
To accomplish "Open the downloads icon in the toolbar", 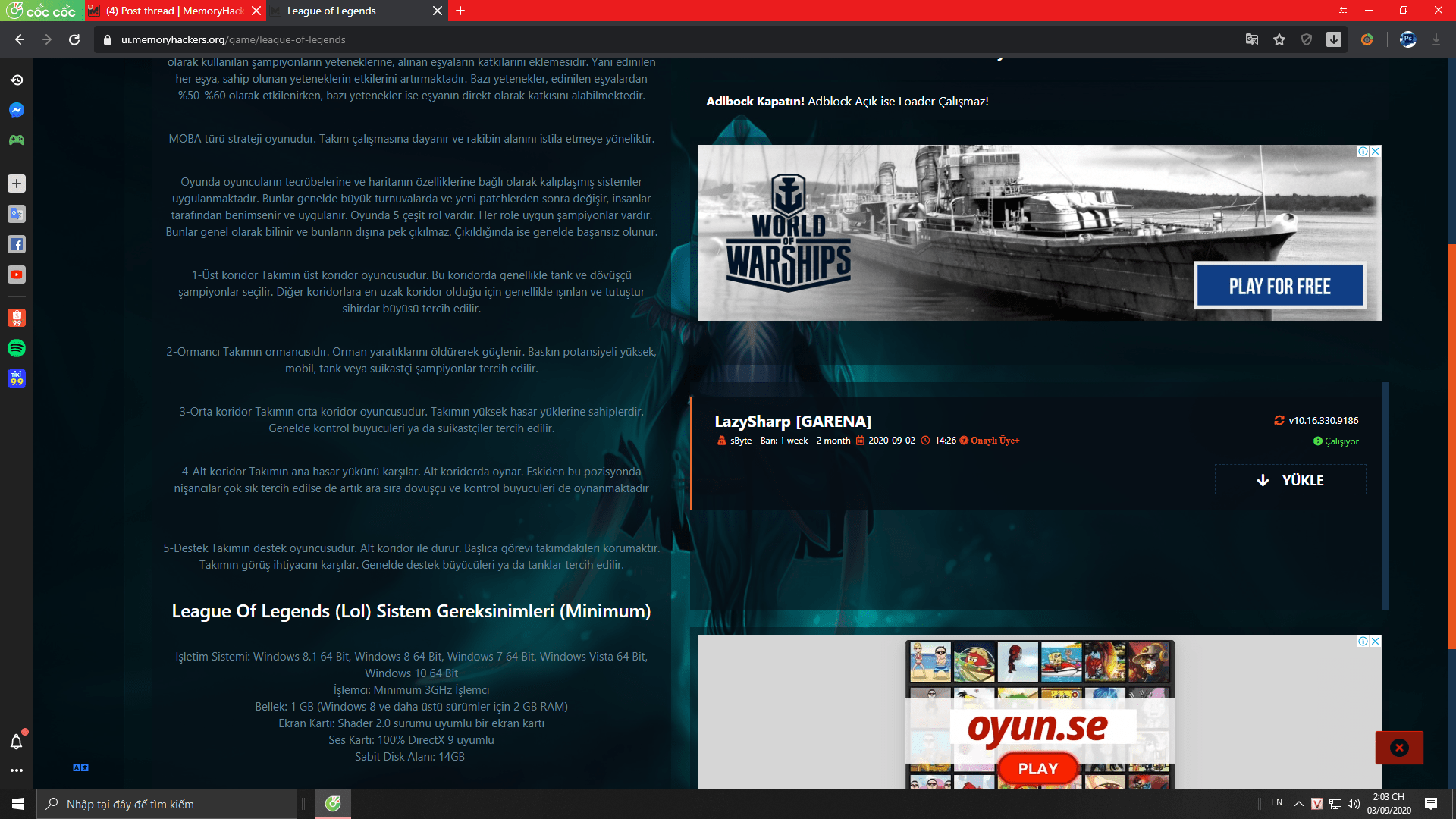I will (x=1334, y=39).
